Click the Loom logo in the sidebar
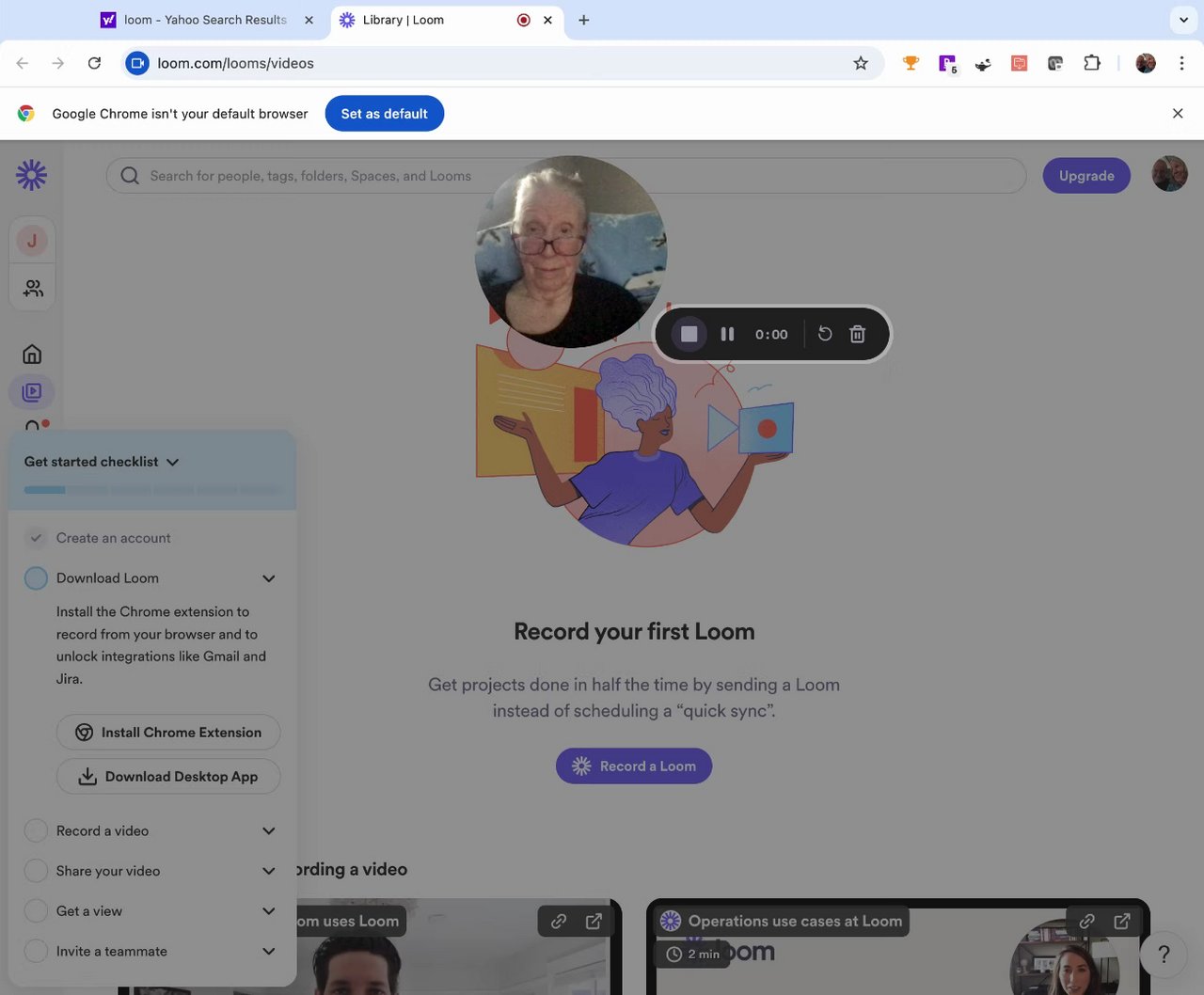The image size is (1204, 995). click(31, 175)
